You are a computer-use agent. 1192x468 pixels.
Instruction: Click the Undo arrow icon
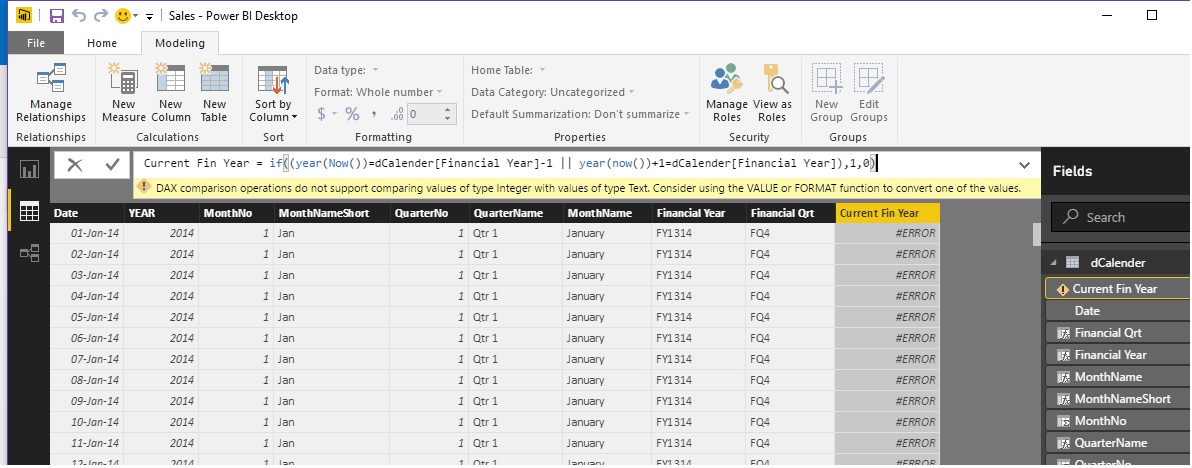coord(78,15)
